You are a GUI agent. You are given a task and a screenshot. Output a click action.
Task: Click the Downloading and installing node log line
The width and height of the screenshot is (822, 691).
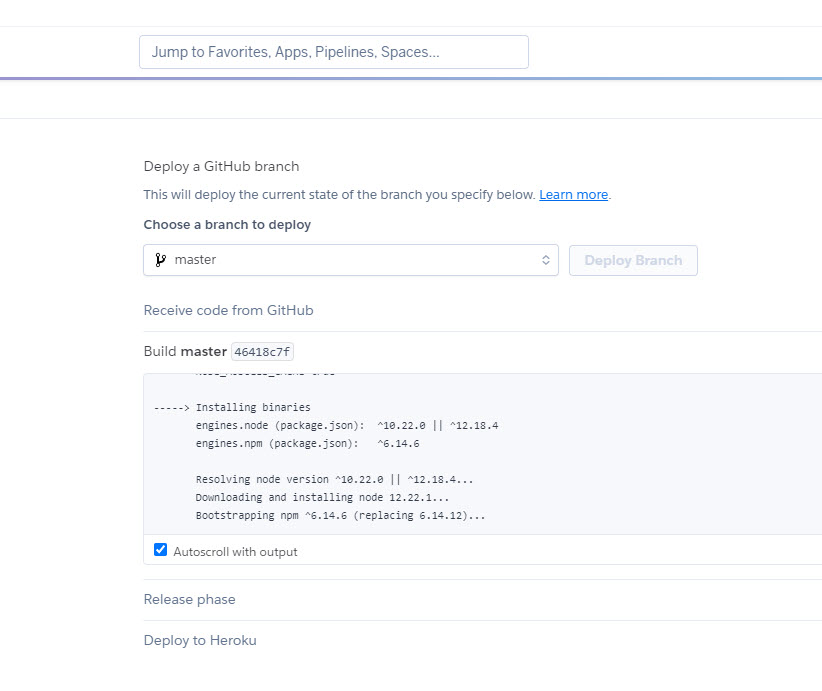(x=322, y=497)
